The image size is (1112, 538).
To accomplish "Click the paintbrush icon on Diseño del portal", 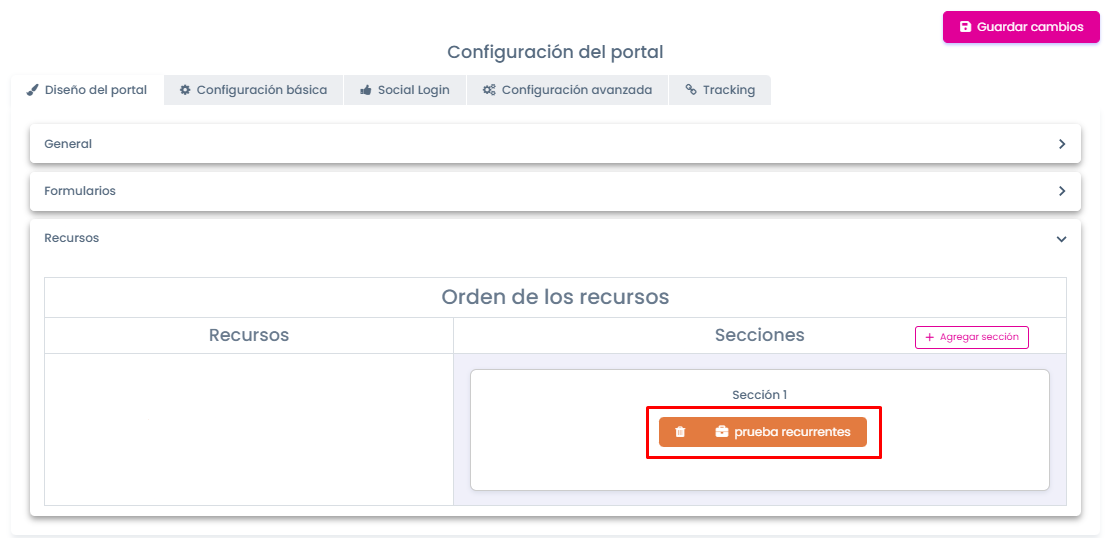I will 32,90.
